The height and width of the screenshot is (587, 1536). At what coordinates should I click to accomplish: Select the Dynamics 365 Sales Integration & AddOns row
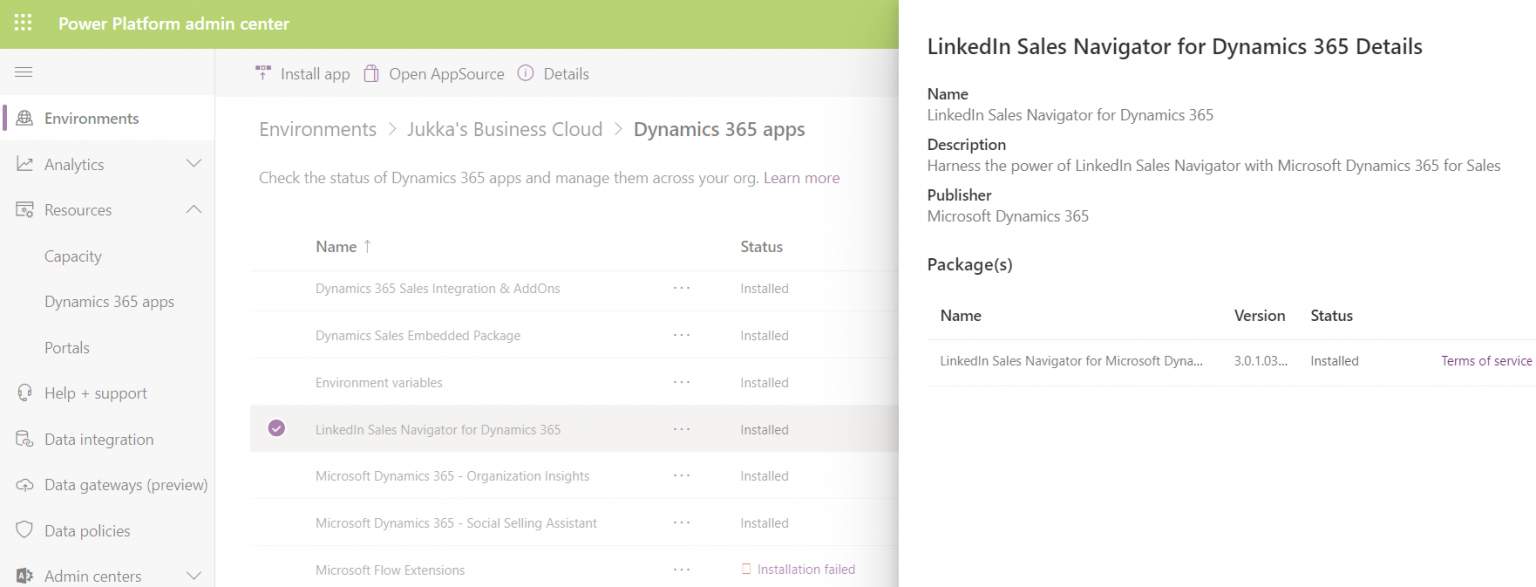[x=574, y=288]
